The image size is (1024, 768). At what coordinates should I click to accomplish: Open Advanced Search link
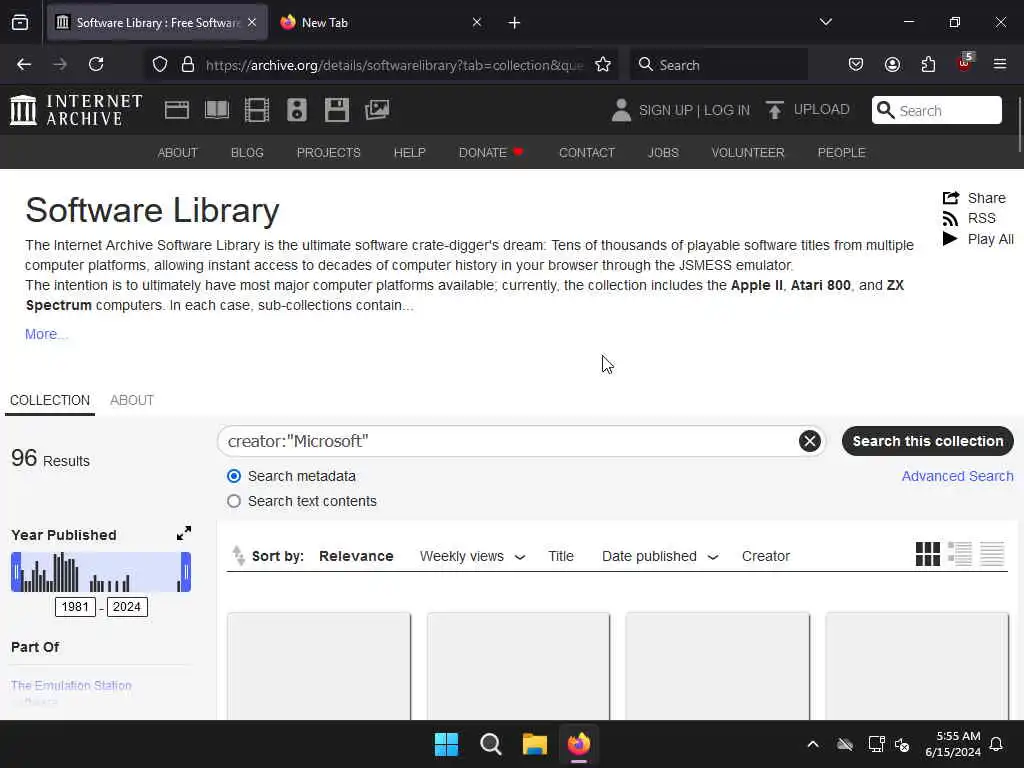(x=957, y=476)
